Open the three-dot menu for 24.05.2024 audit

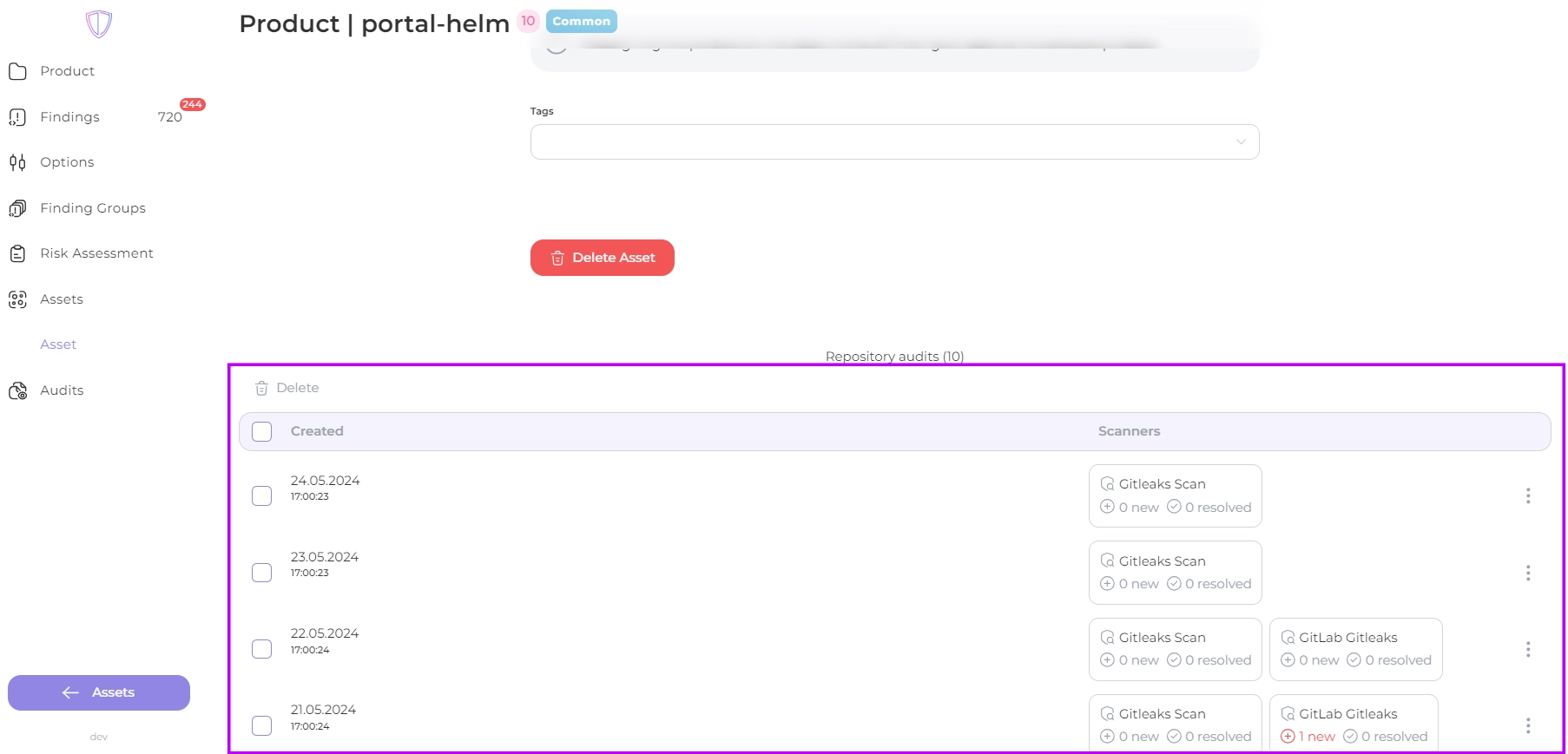[x=1527, y=496]
